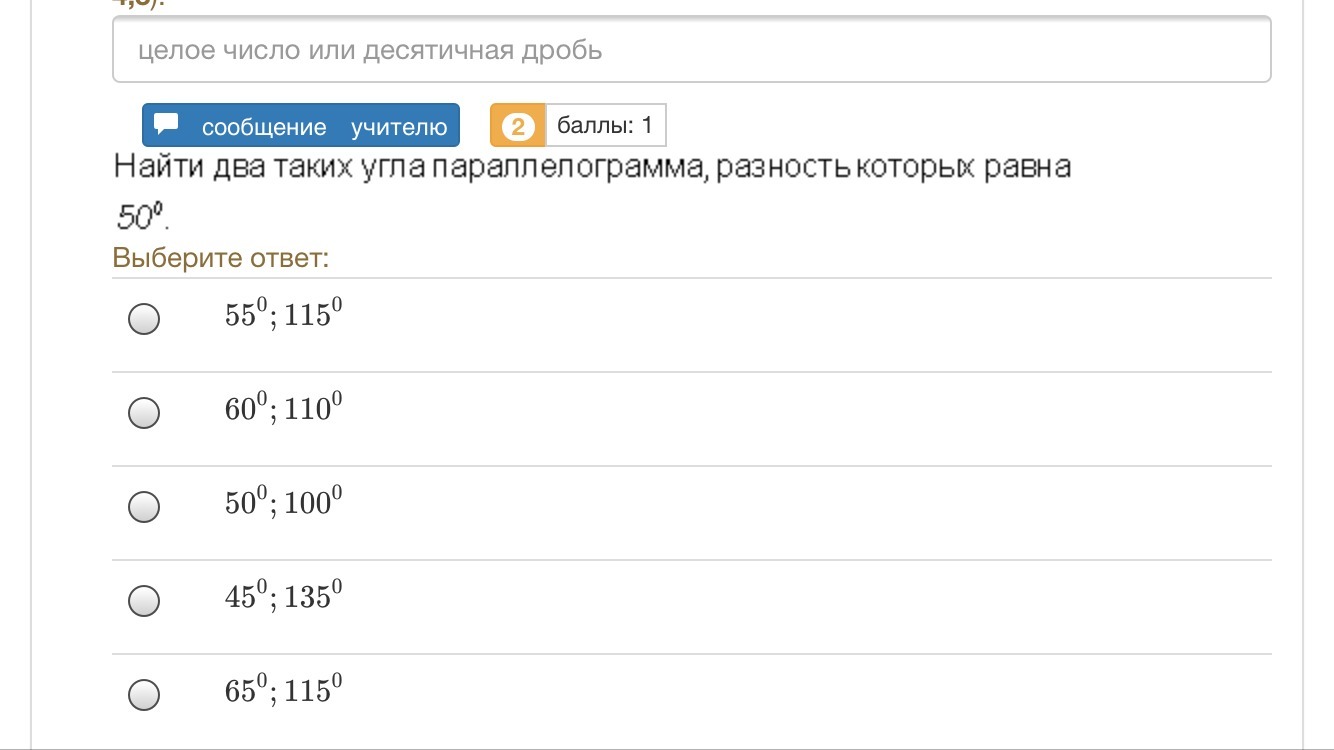Pick the 45°; 135° radio button
The height and width of the screenshot is (750, 1334).
(x=144, y=601)
